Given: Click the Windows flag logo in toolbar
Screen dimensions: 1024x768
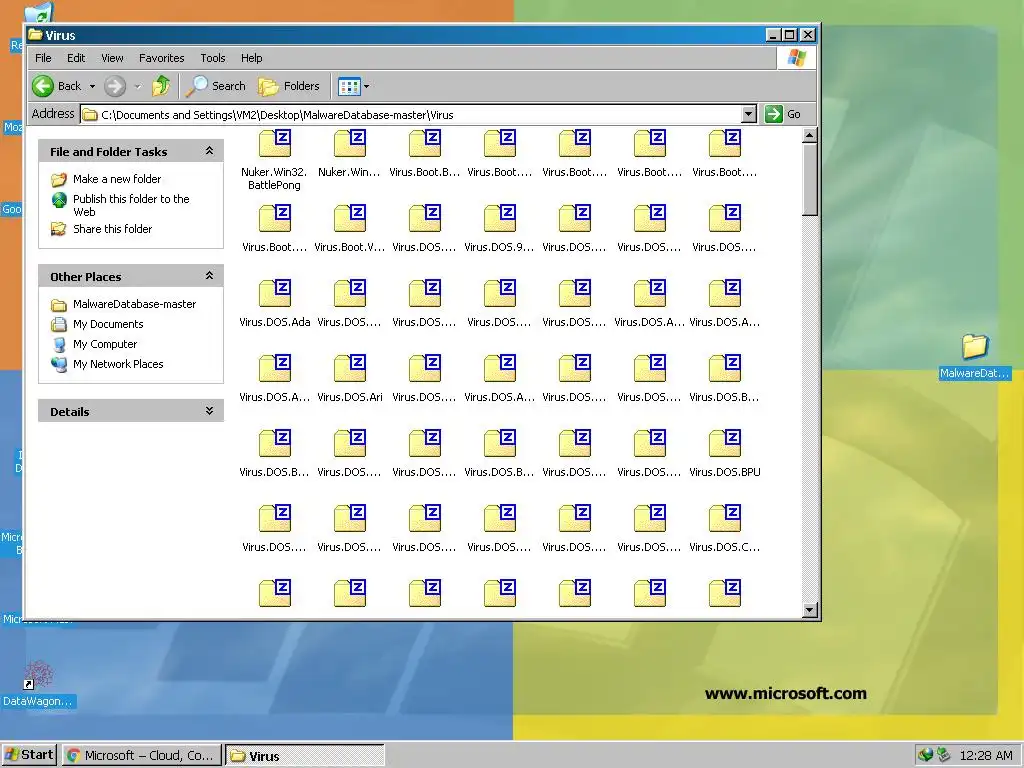Looking at the screenshot, I should (797, 58).
